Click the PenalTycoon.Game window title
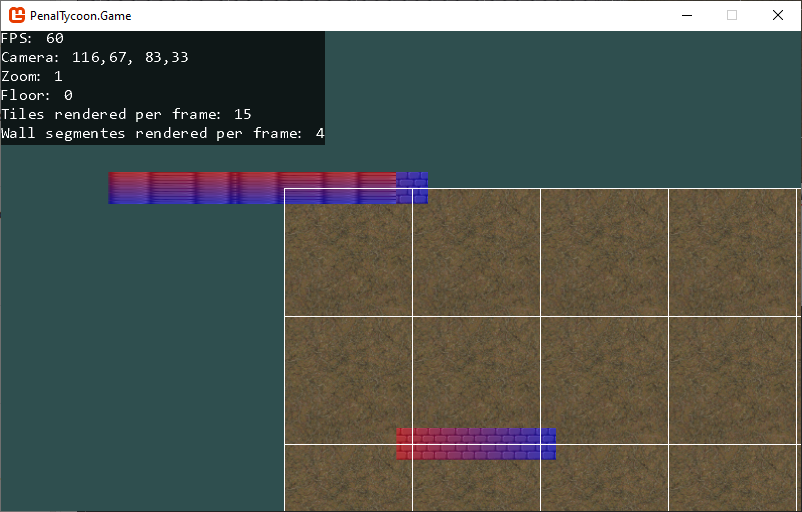The height and width of the screenshot is (512, 802). pyautogui.click(x=80, y=16)
